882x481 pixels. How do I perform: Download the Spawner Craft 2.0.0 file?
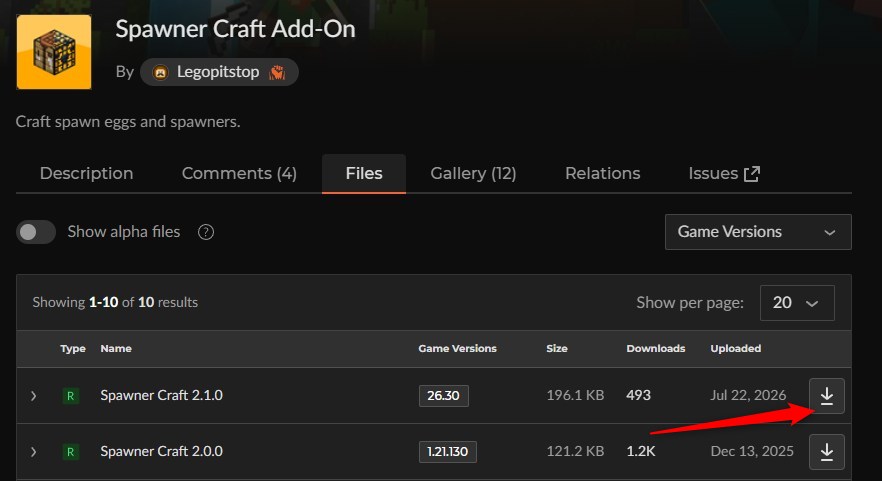tap(826, 452)
